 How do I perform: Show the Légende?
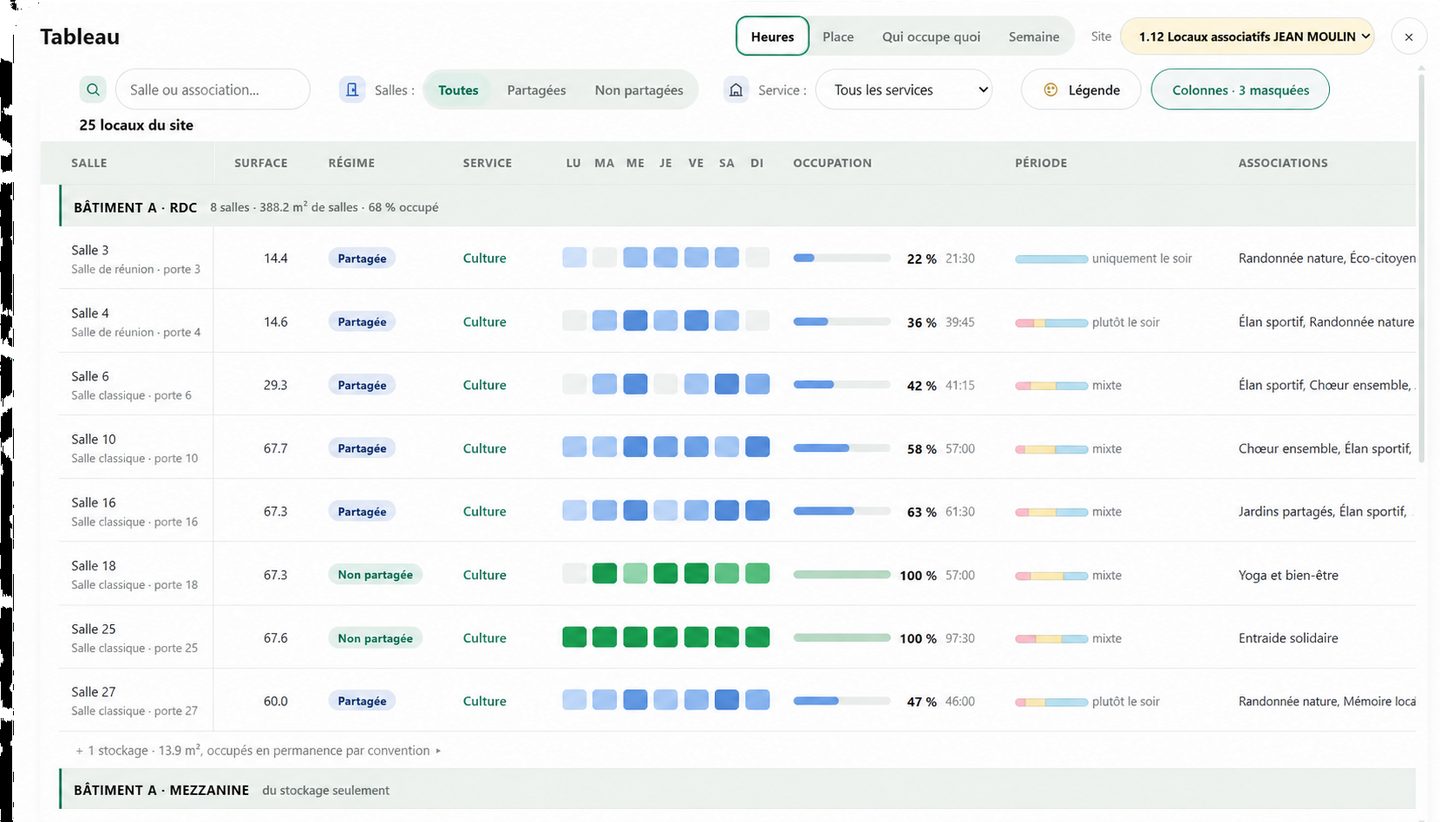1081,90
